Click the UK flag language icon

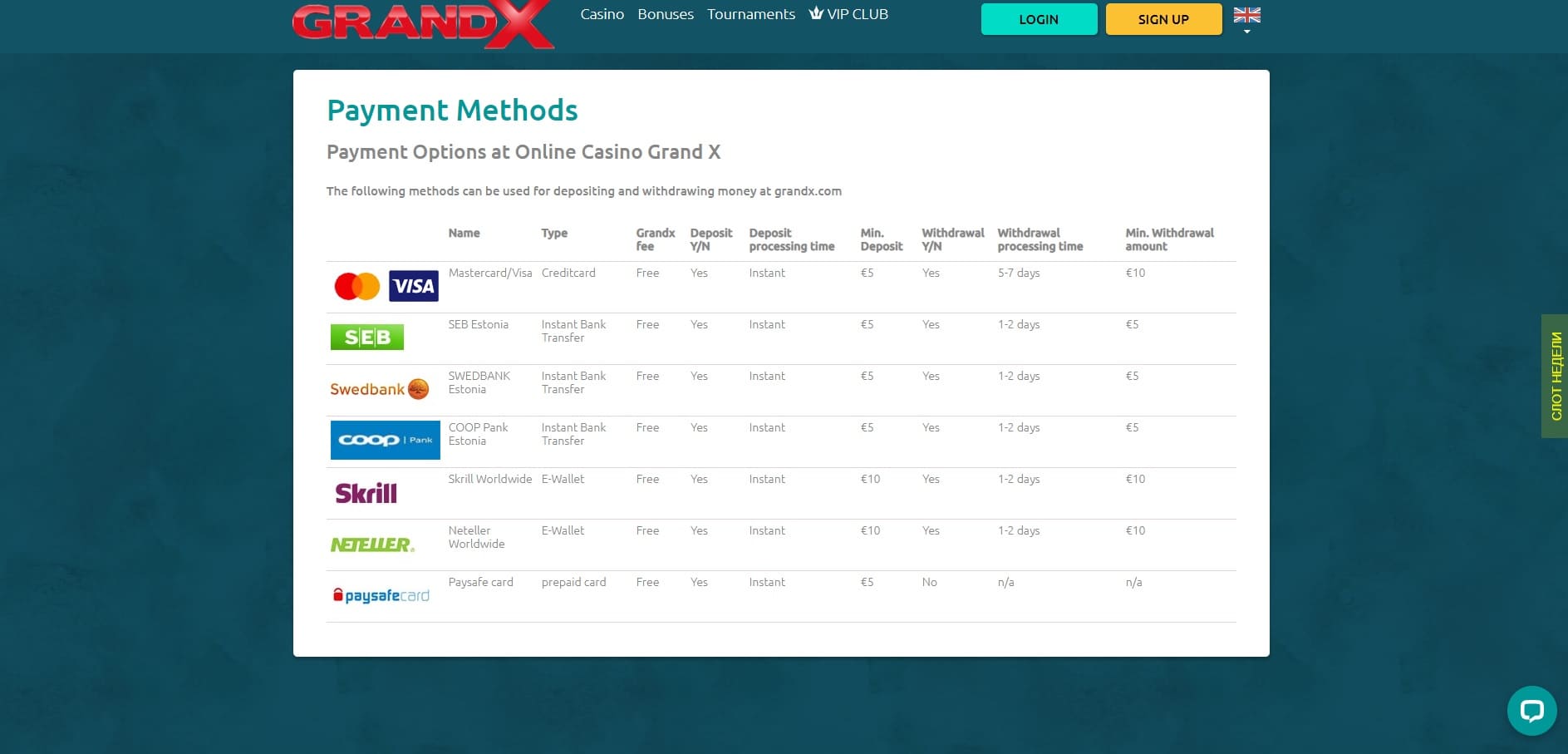click(1246, 15)
